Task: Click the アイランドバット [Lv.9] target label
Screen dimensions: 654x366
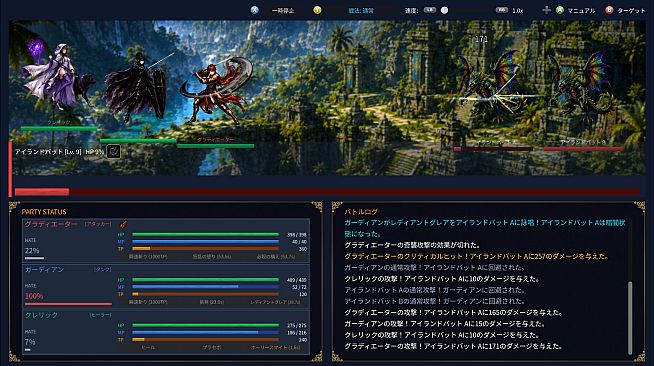Action: [48, 152]
